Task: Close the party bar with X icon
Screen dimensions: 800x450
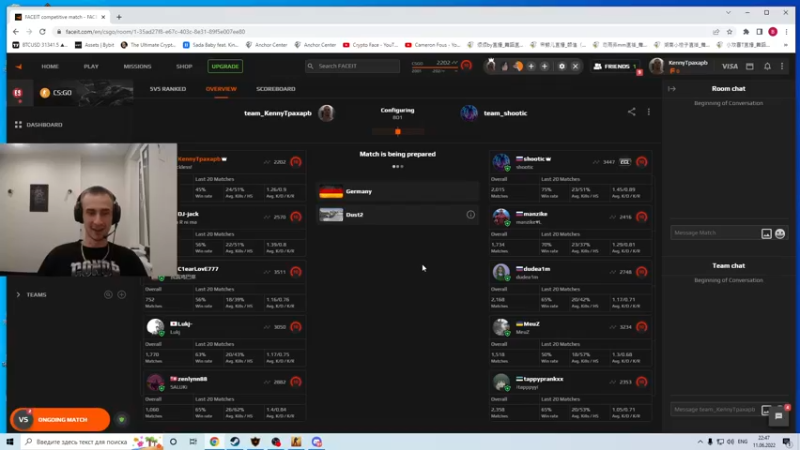Action: point(575,66)
